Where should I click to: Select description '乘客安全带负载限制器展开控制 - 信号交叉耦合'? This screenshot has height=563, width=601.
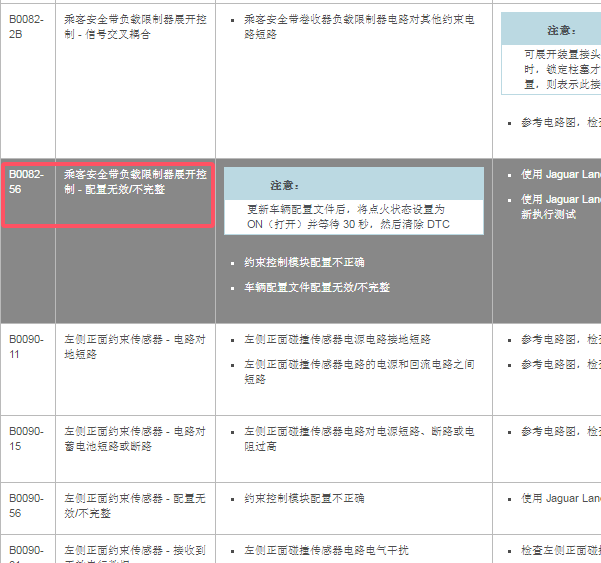point(135,27)
